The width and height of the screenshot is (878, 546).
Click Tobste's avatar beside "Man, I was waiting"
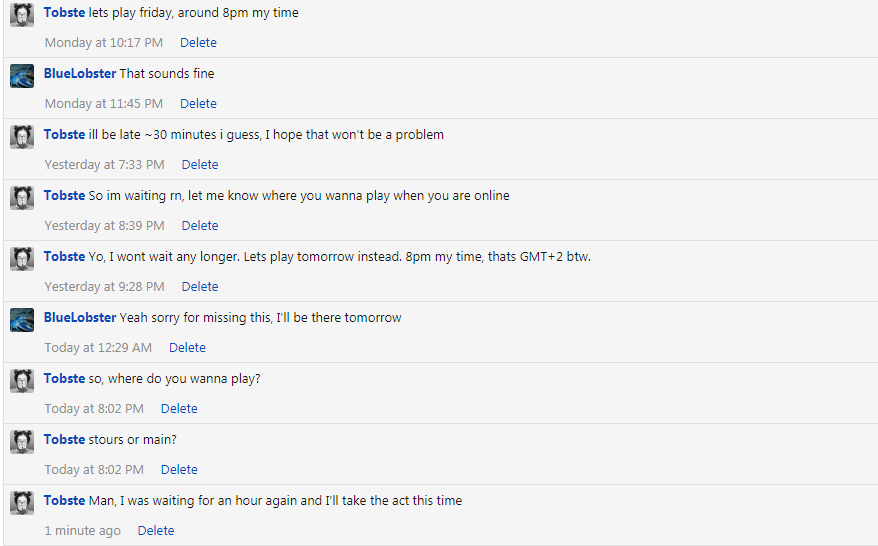coord(22,503)
